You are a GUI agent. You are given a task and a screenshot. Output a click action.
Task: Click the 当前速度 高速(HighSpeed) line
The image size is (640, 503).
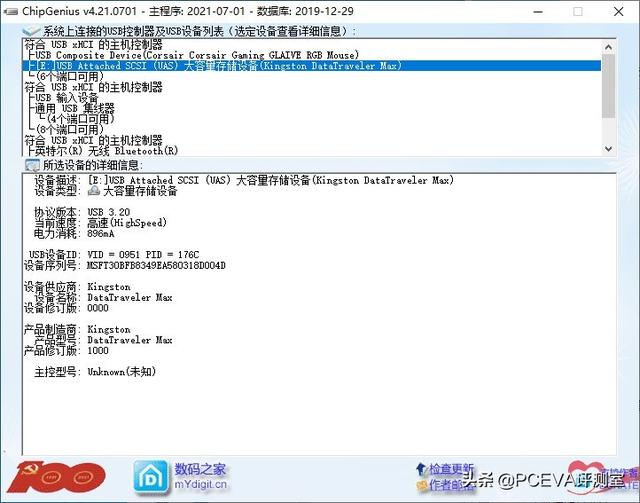pyautogui.click(x=100, y=223)
